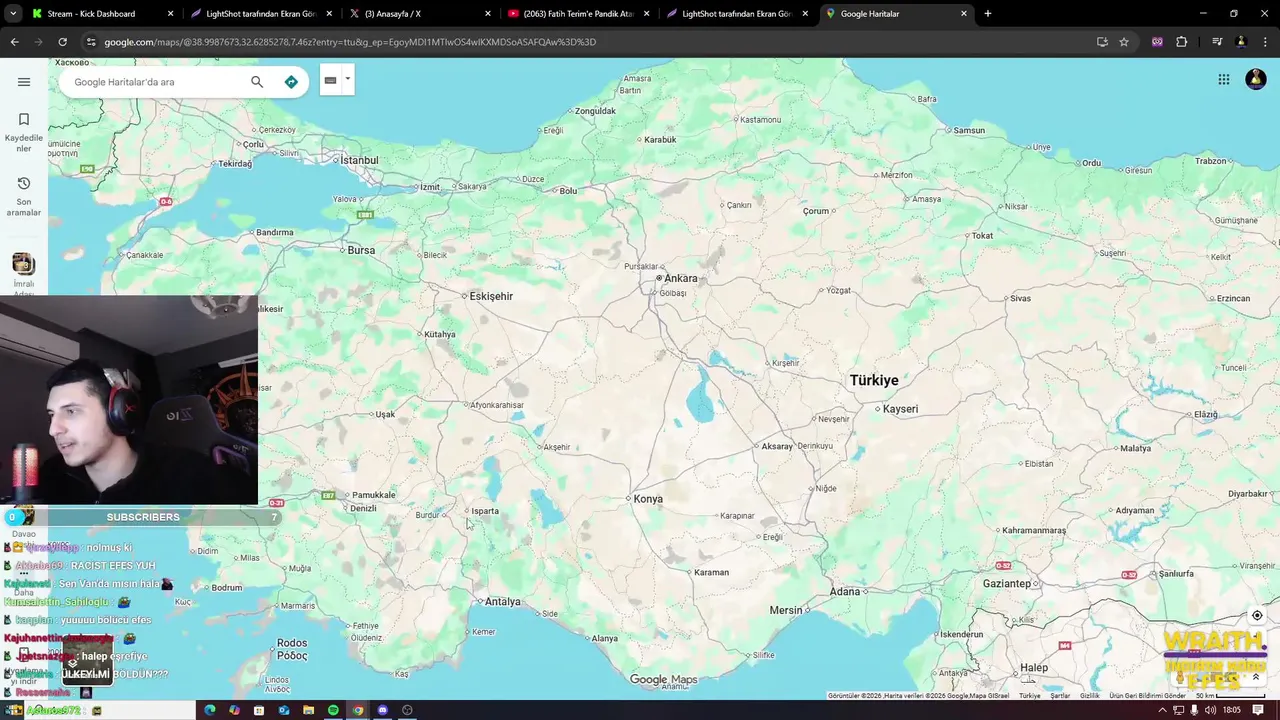The width and height of the screenshot is (1280, 720).
Task: Expand the input tools dropdown arrow
Action: point(347,80)
